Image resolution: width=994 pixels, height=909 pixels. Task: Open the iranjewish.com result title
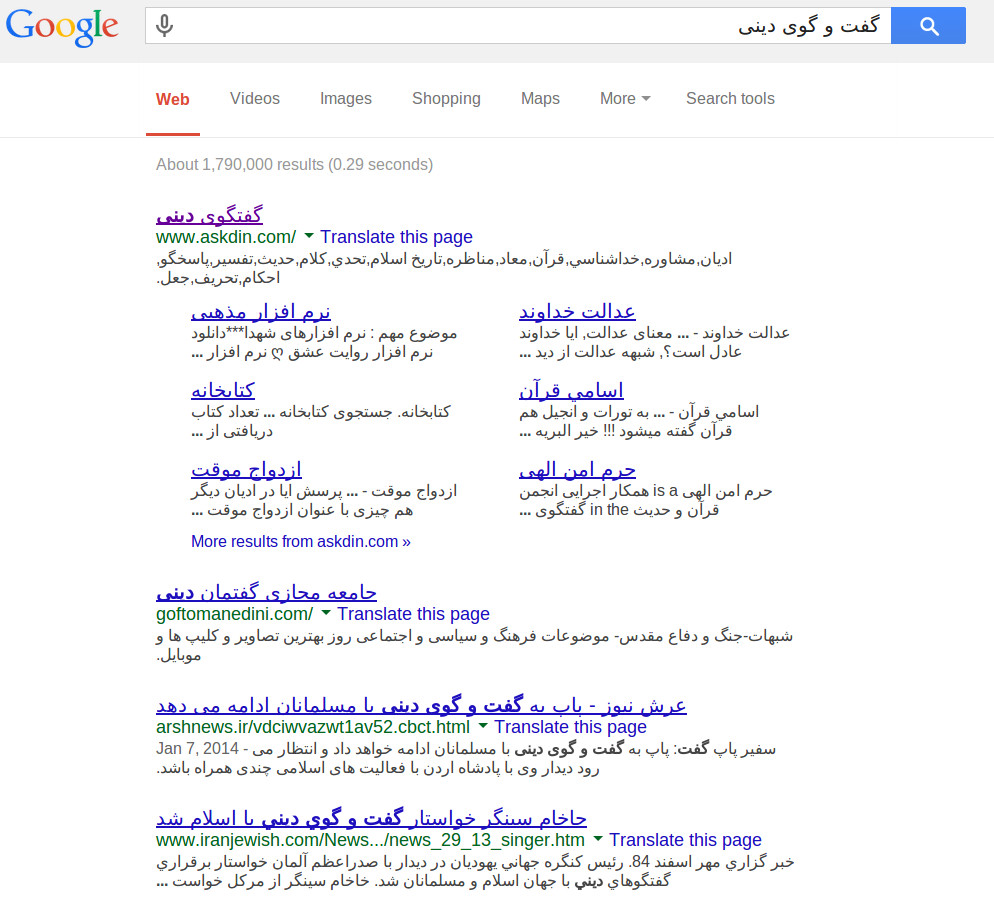pyautogui.click(x=371, y=818)
